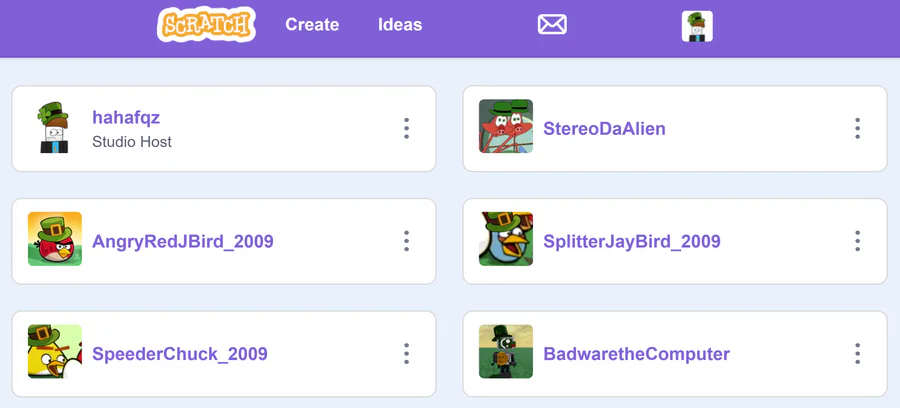Click hahafqz's profile avatar
Viewport: 900px width, 408px height.
pos(55,128)
